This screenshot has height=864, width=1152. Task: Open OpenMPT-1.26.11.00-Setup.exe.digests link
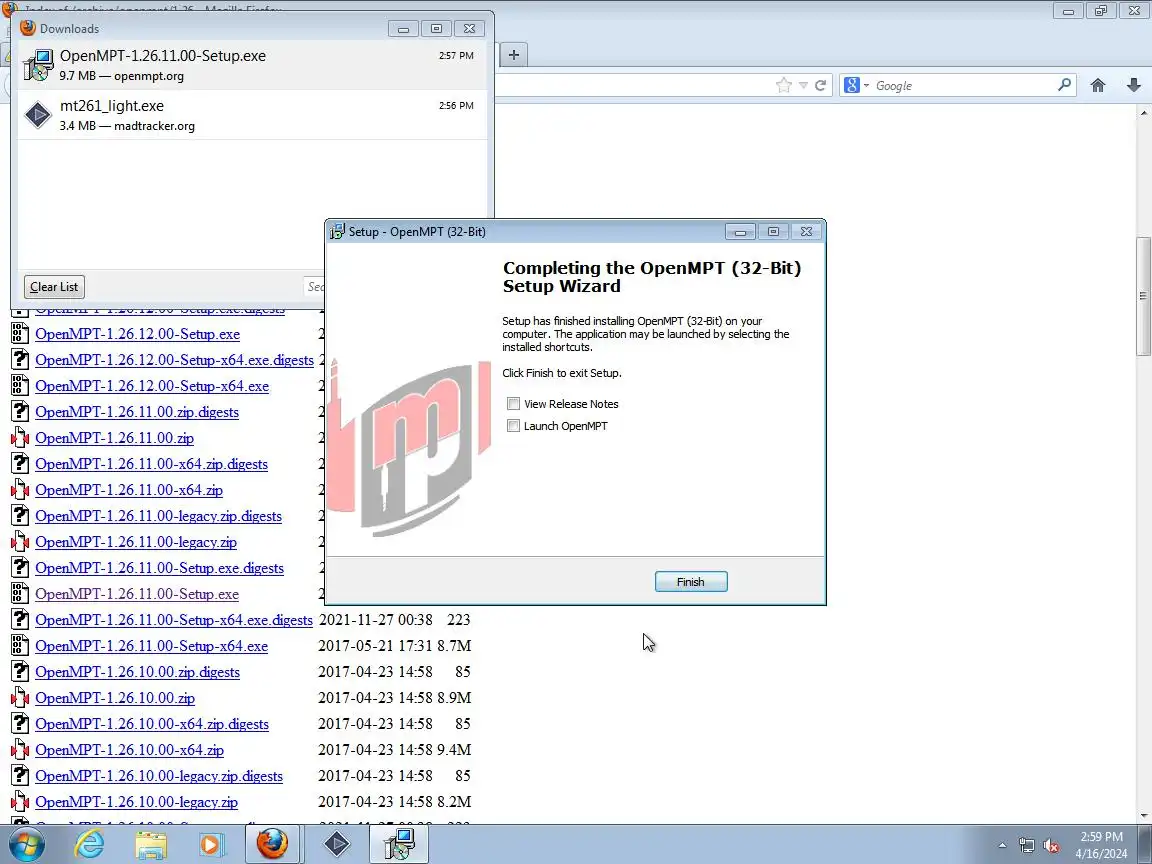(159, 568)
